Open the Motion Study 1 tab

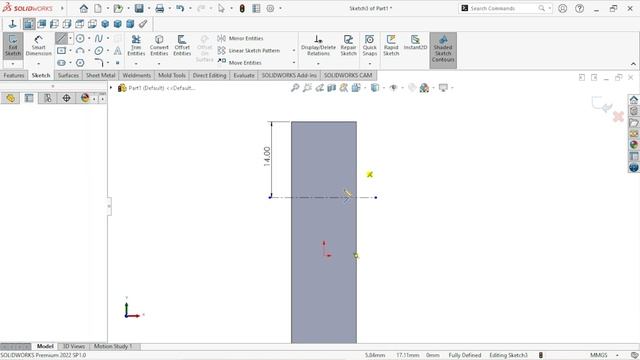coord(113,347)
